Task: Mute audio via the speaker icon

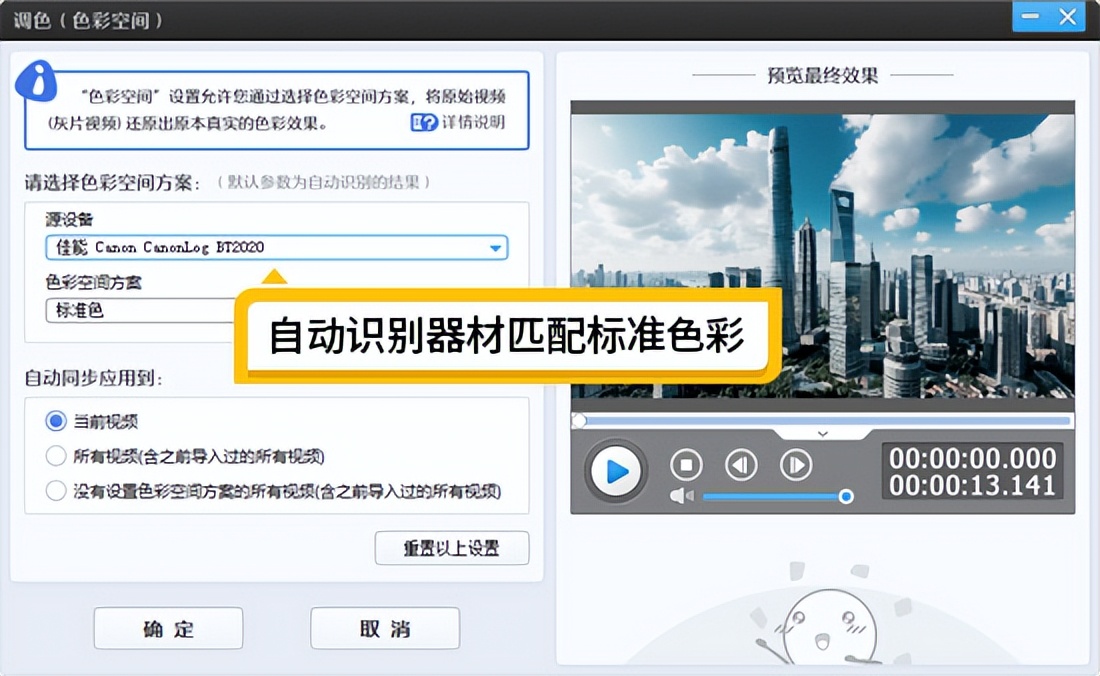Action: 681,496
